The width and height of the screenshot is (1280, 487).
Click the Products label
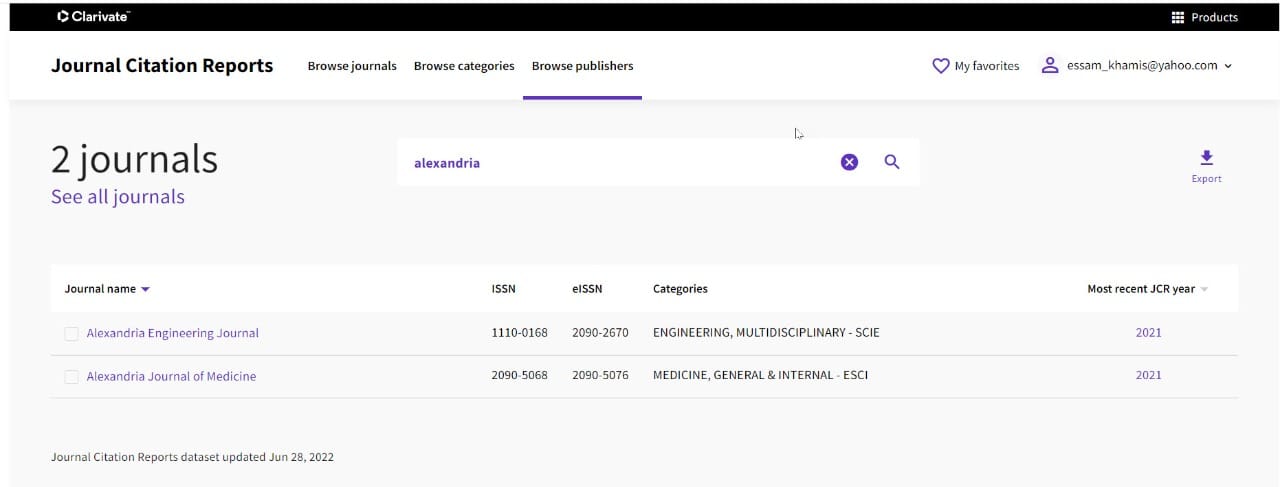click(x=1214, y=17)
